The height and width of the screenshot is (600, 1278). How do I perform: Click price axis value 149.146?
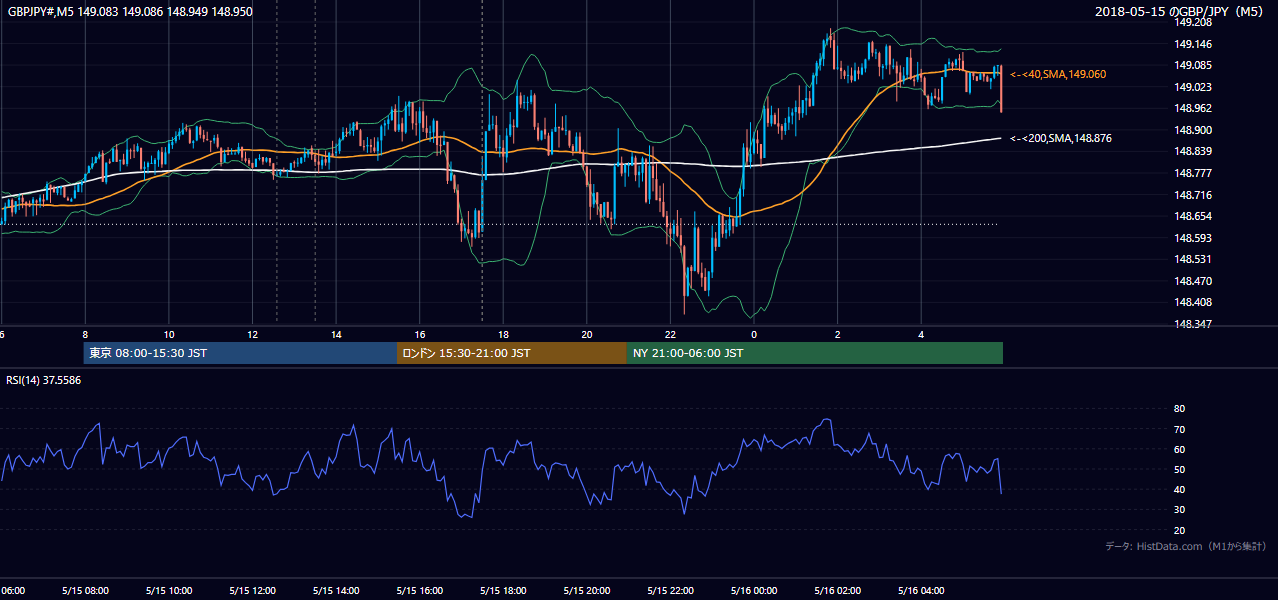click(x=1193, y=44)
